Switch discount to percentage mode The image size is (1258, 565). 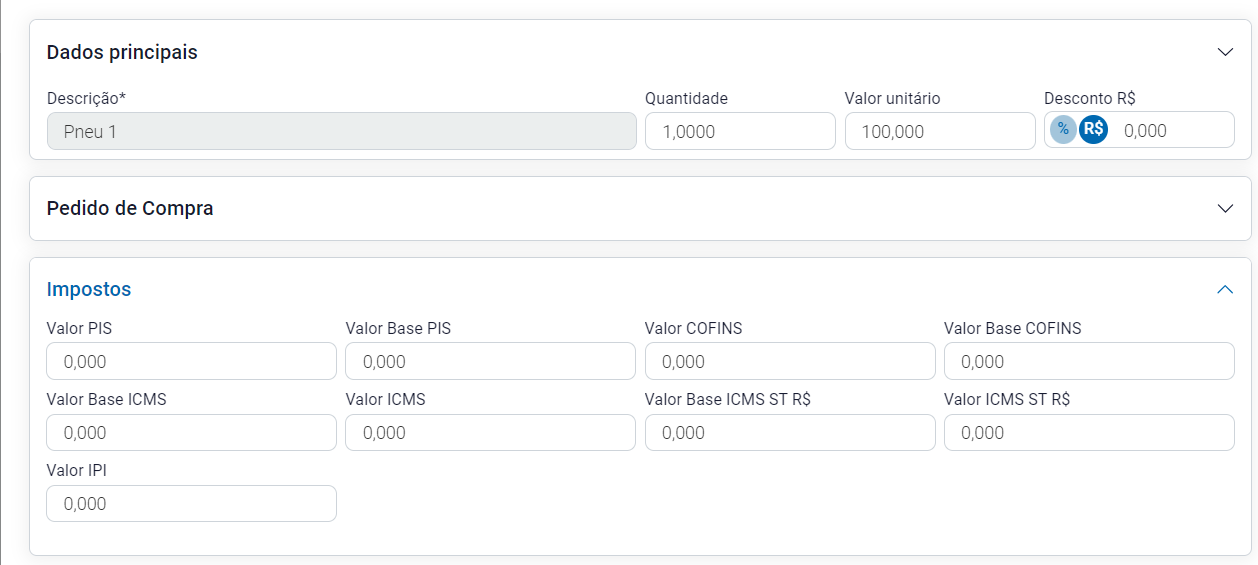(x=1063, y=129)
